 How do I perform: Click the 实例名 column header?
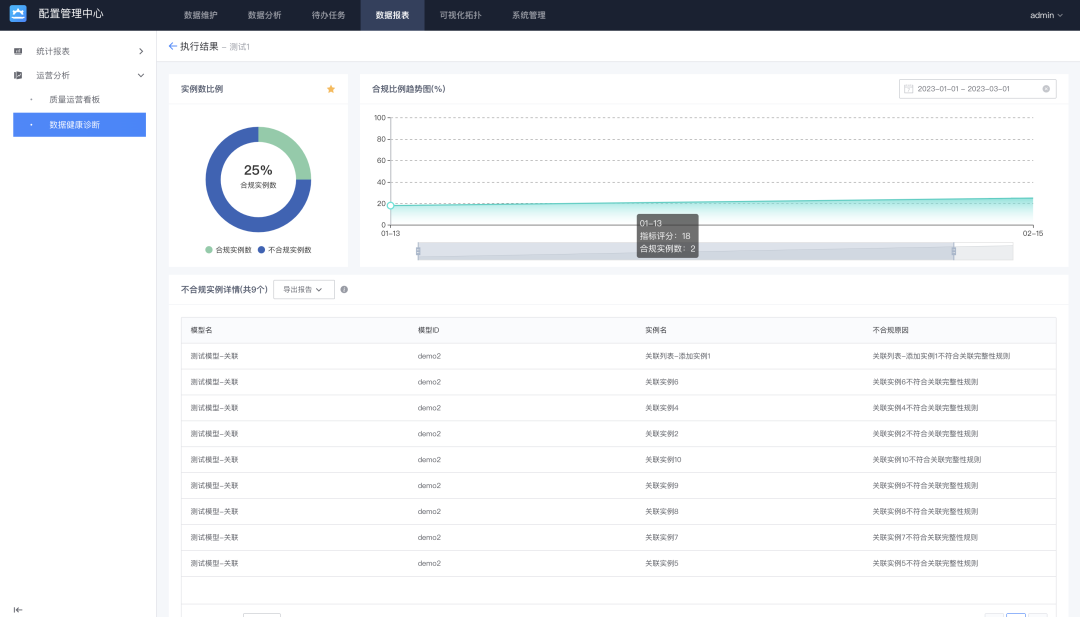(x=656, y=331)
